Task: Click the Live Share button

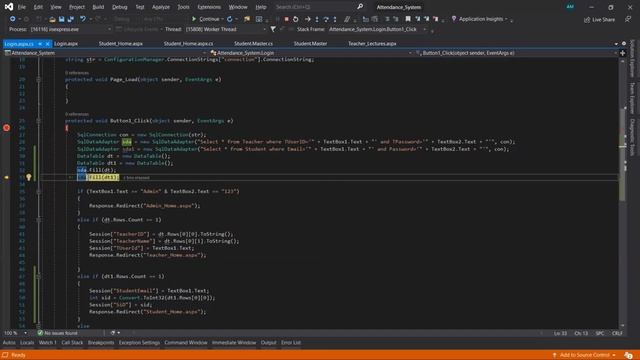Action: (x=599, y=19)
